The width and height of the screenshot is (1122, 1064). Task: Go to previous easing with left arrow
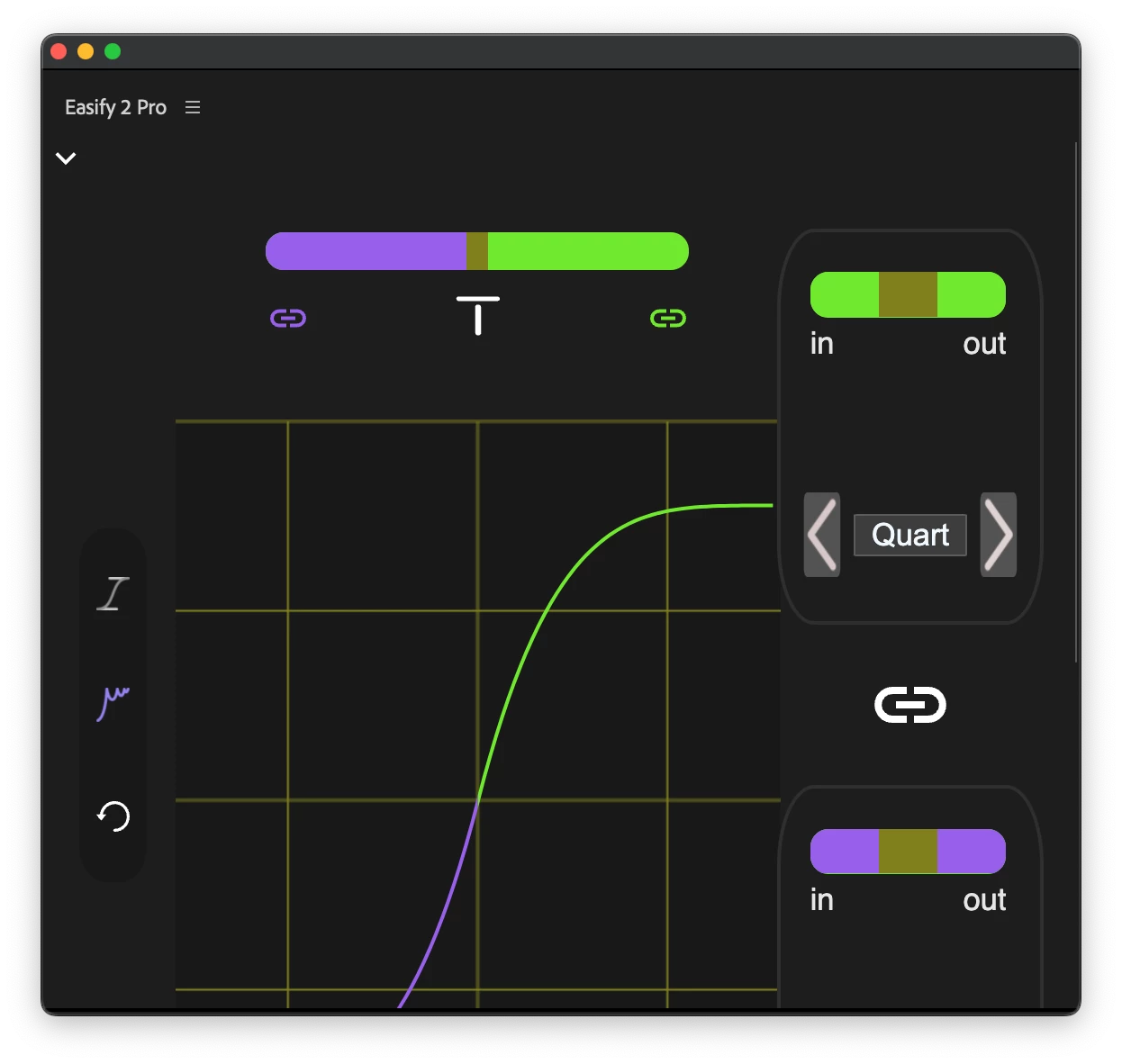tap(822, 535)
